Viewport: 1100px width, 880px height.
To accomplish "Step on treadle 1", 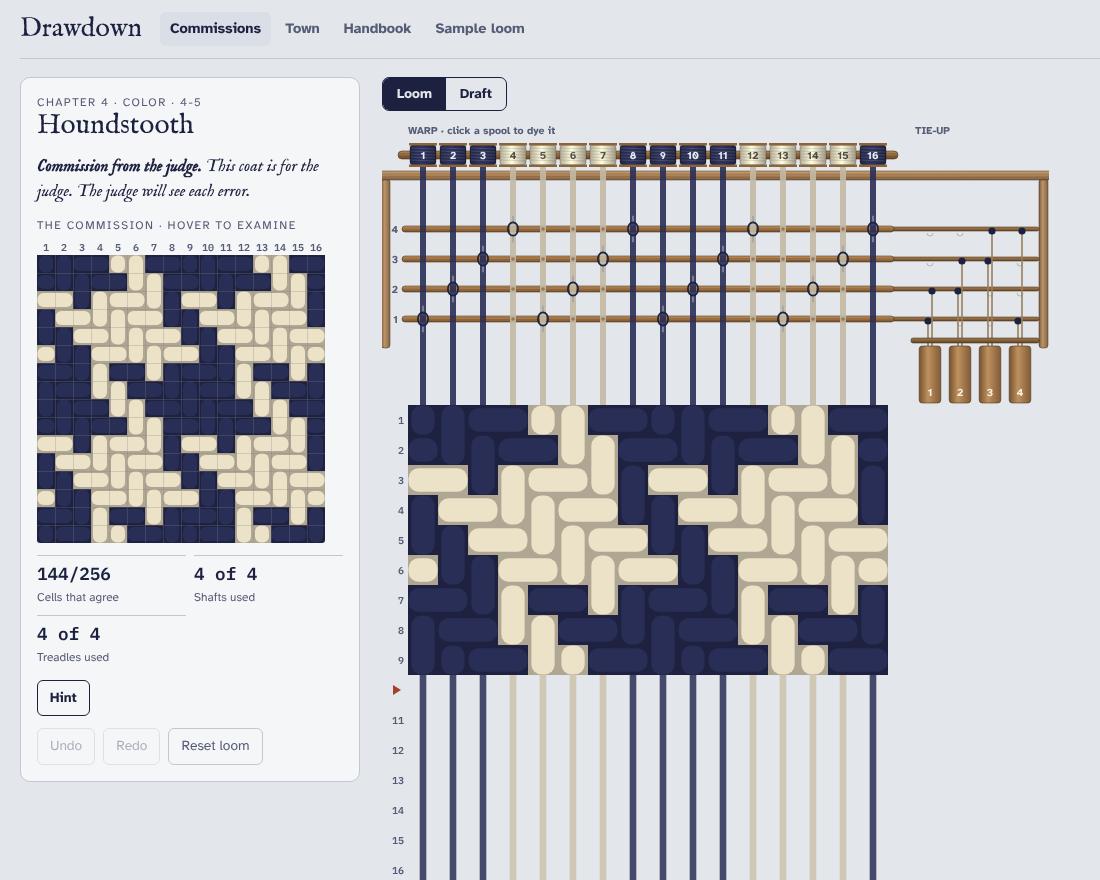I will tap(930, 374).
